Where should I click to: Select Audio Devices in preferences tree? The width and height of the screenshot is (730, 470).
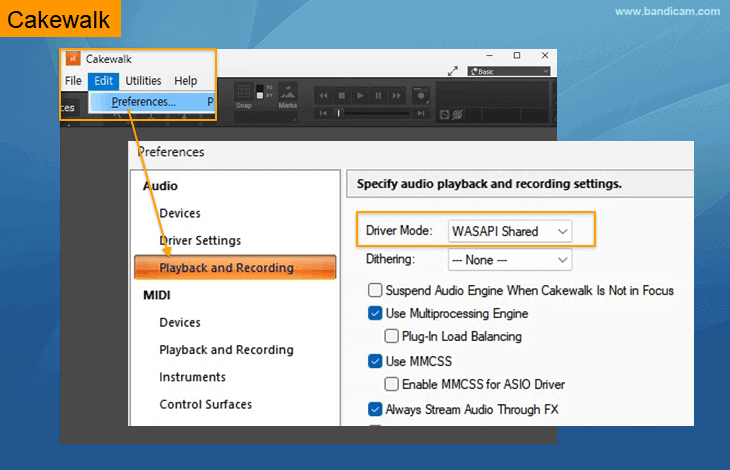[x=180, y=213]
